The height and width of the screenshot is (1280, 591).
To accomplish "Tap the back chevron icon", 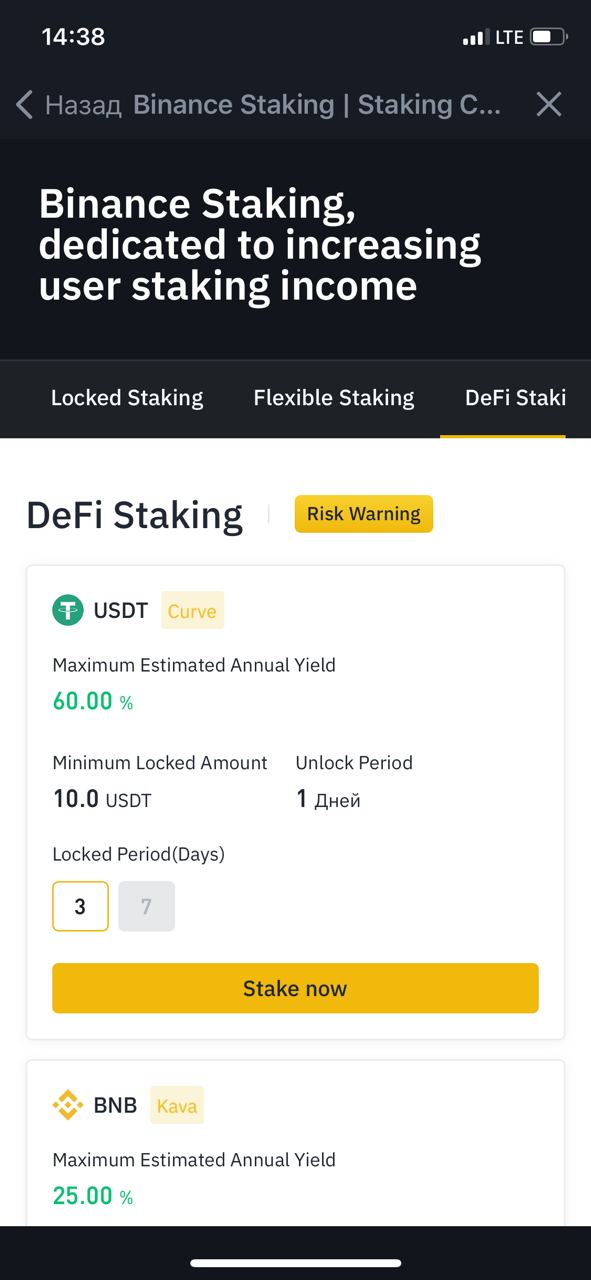I will click(25, 104).
